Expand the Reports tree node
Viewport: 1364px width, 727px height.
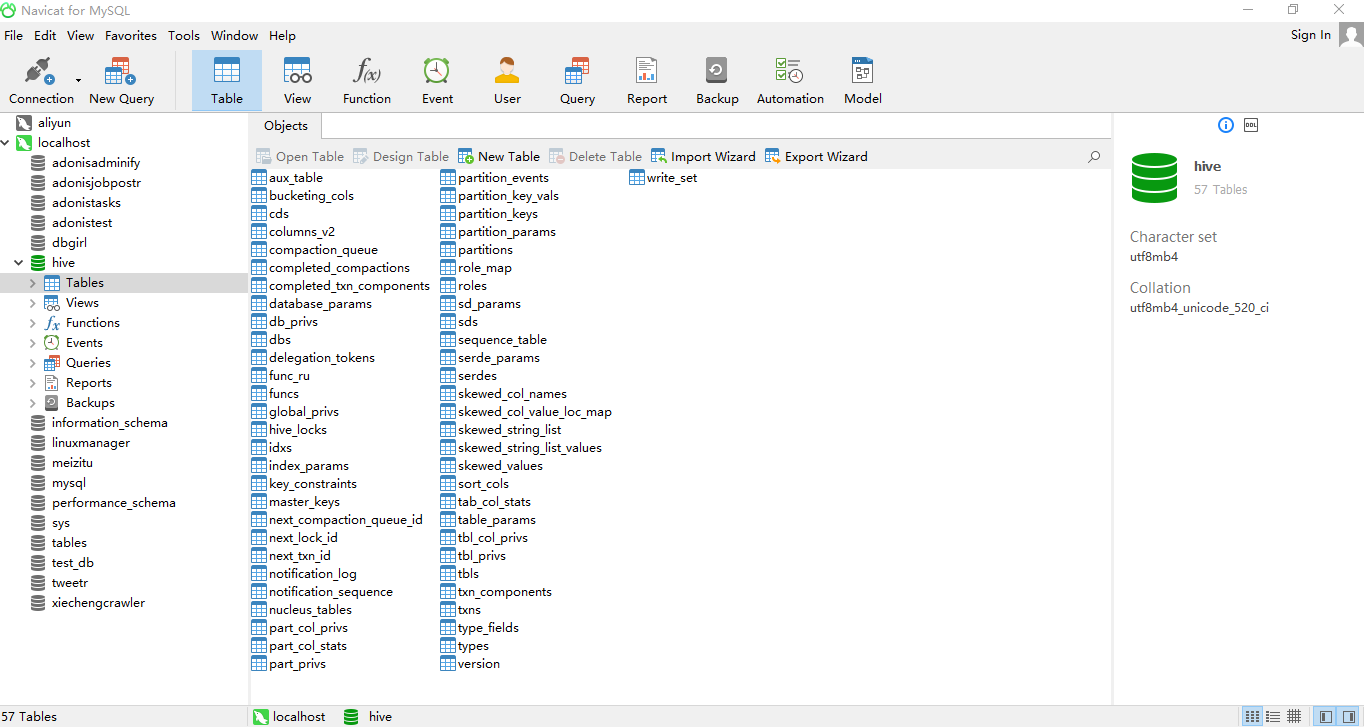pyautogui.click(x=33, y=383)
